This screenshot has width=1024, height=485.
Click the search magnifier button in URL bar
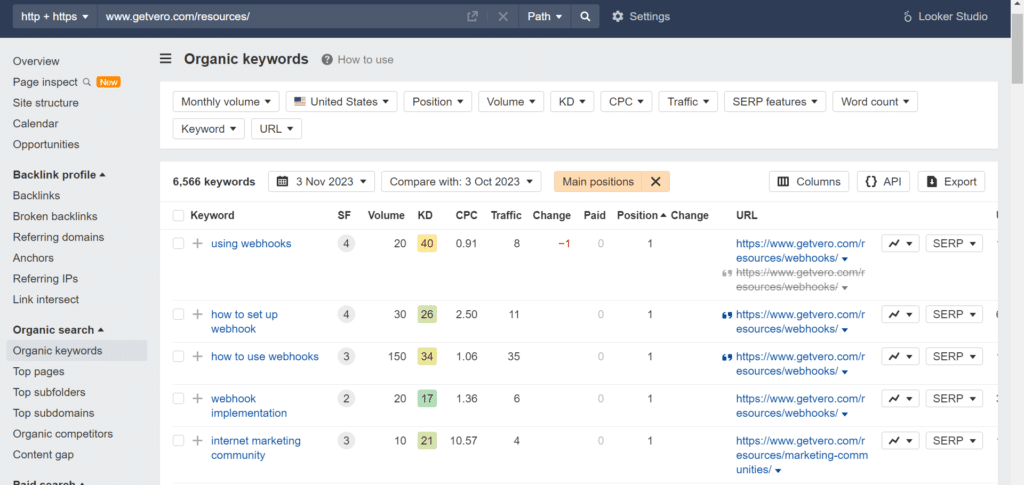(x=585, y=16)
